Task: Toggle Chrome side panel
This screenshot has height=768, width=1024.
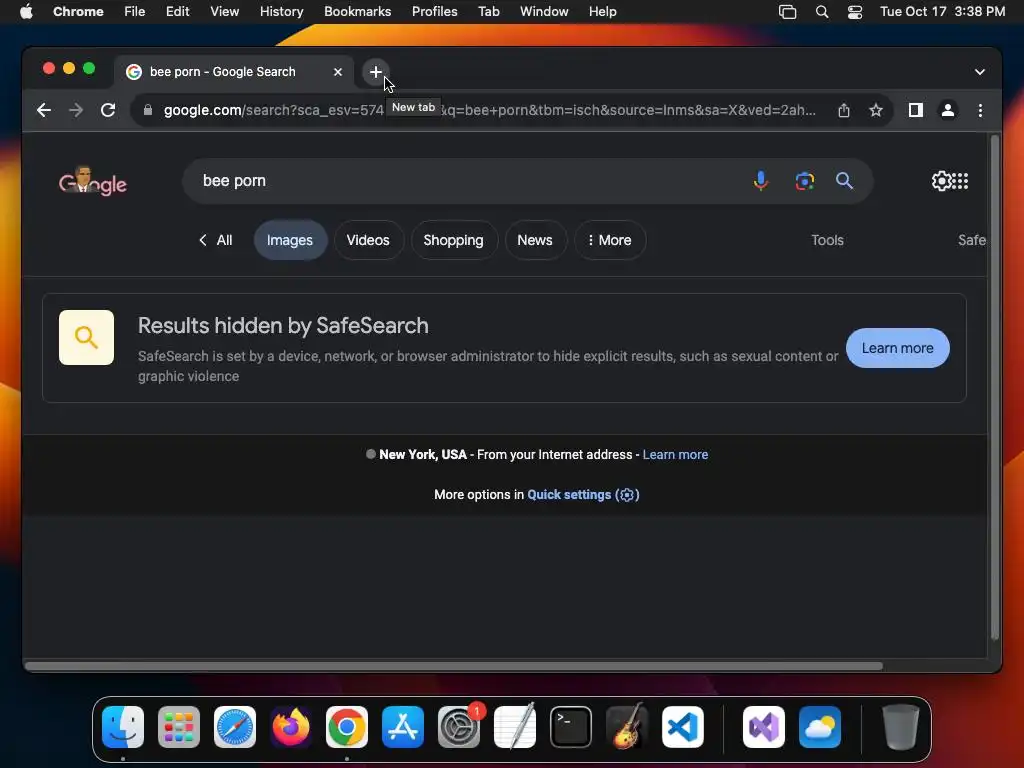Action: 916,110
